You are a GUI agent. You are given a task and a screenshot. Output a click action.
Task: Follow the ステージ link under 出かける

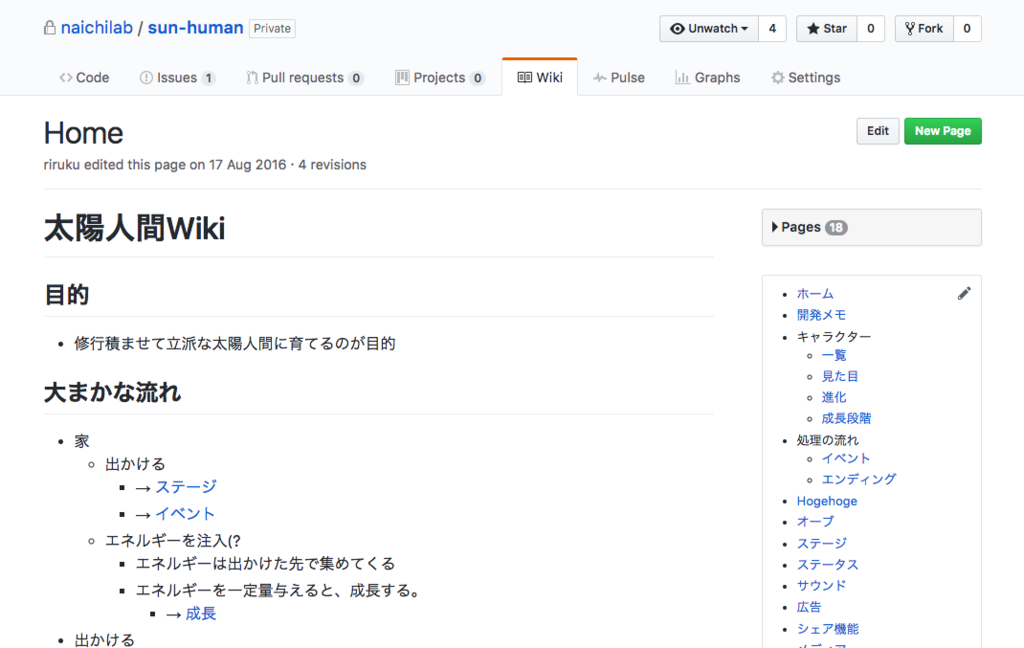[186, 487]
